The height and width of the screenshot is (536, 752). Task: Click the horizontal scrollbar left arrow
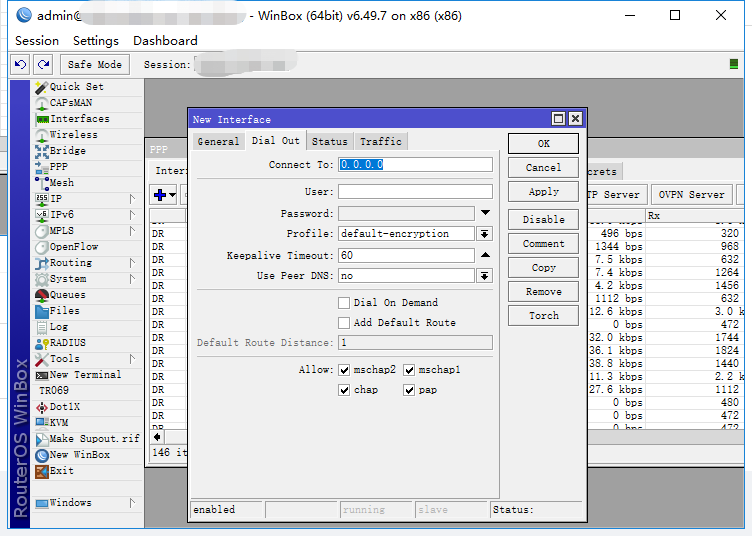coord(157,437)
